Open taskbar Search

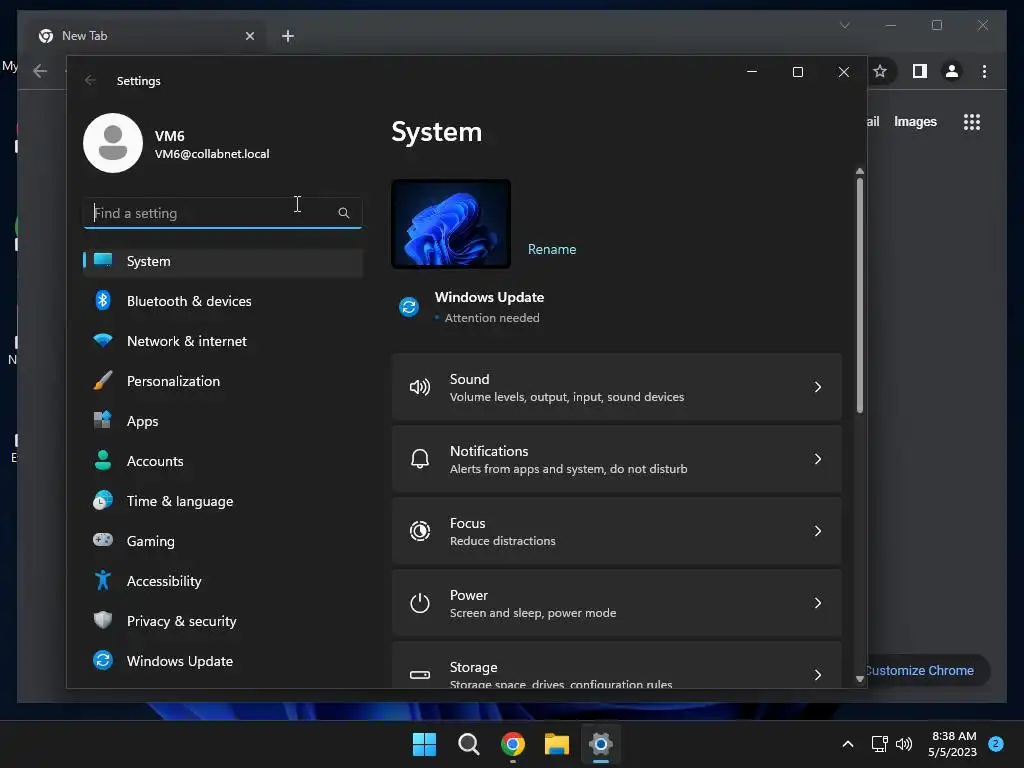point(468,744)
